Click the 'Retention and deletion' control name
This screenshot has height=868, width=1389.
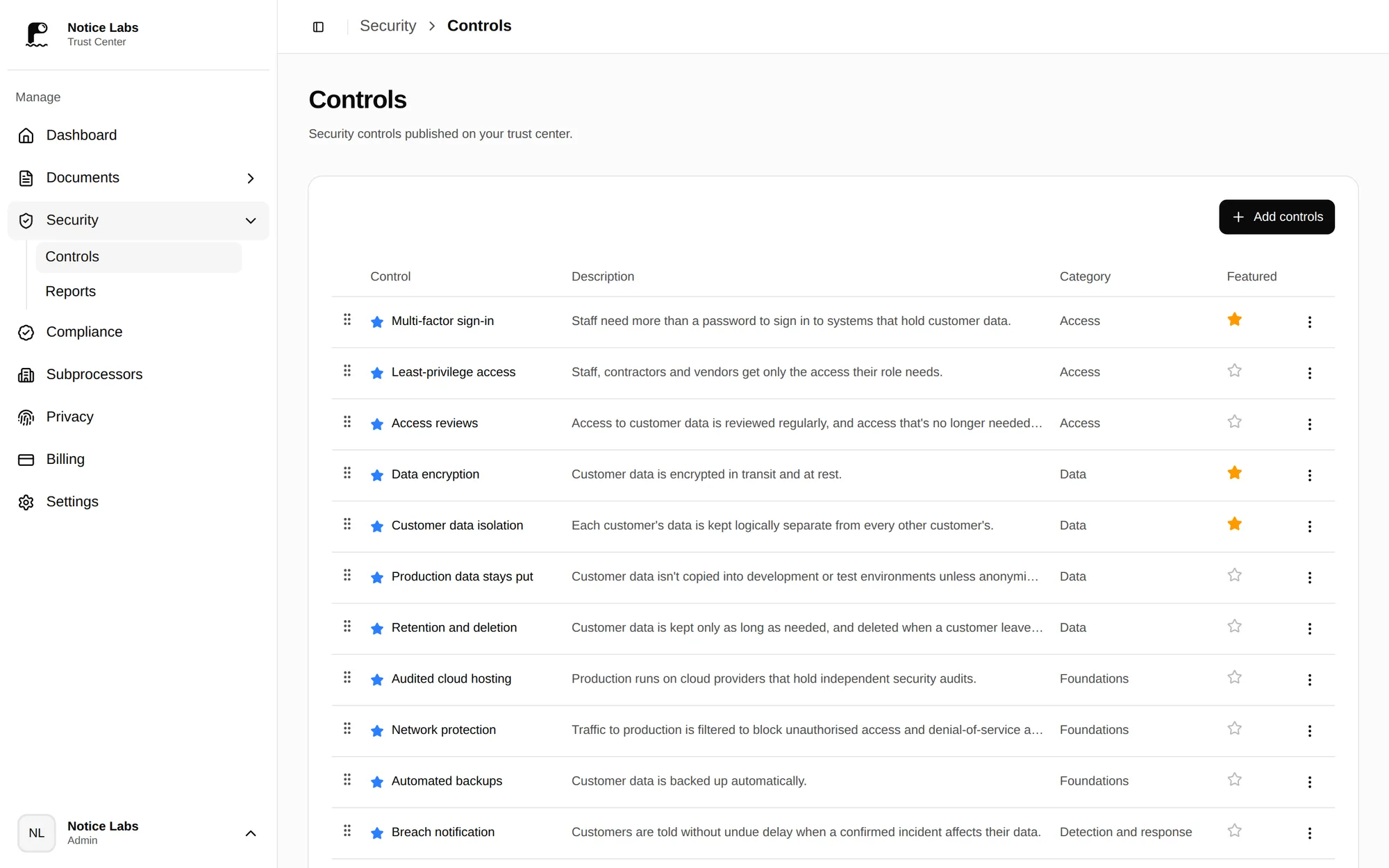pos(454,628)
